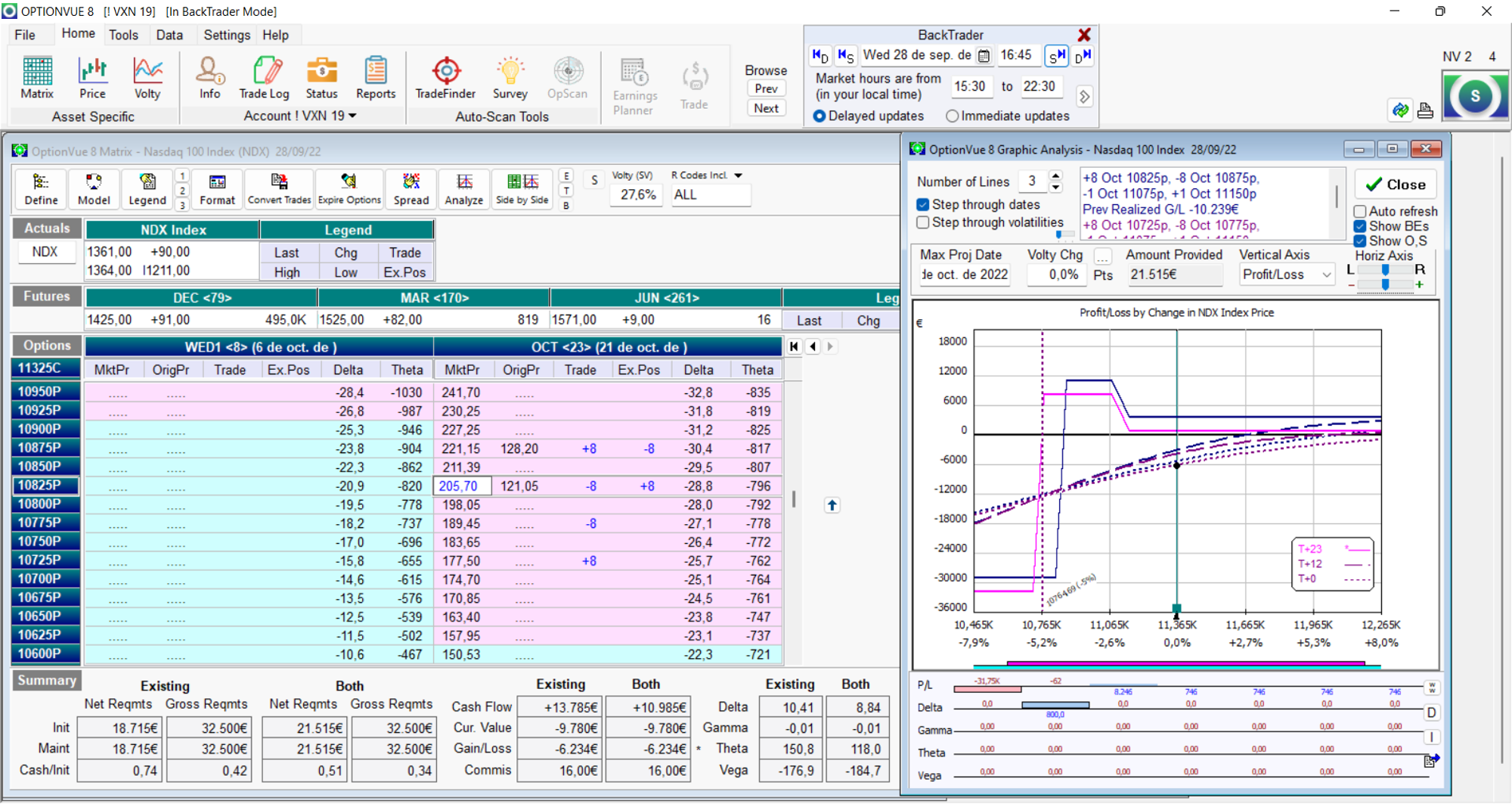
Task: Click Format in Matrix toolbar
Action: [x=217, y=189]
